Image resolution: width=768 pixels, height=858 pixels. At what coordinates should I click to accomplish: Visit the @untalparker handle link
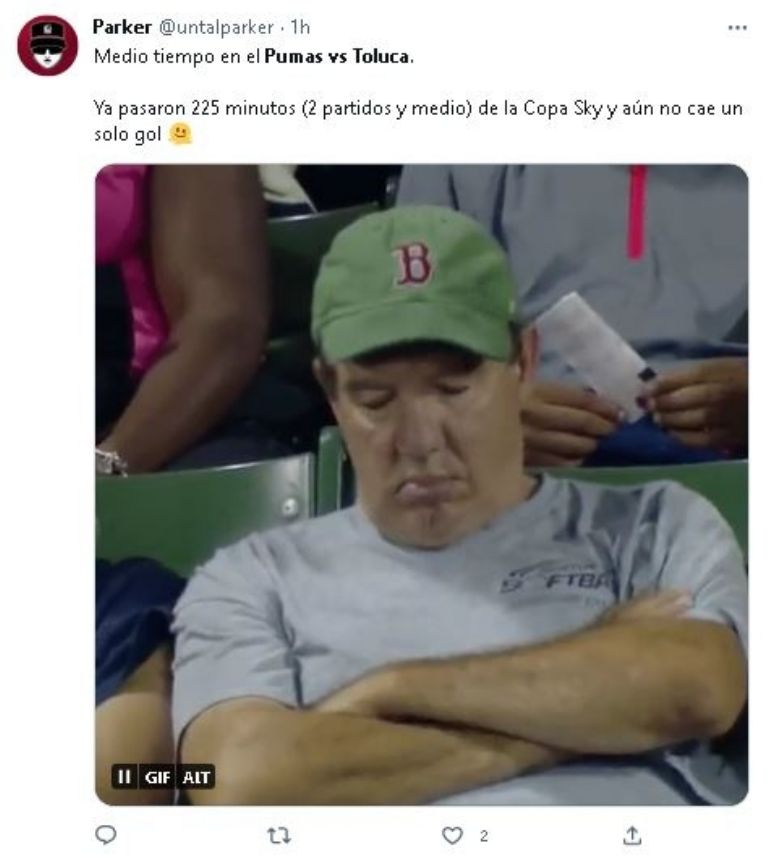tap(216, 27)
